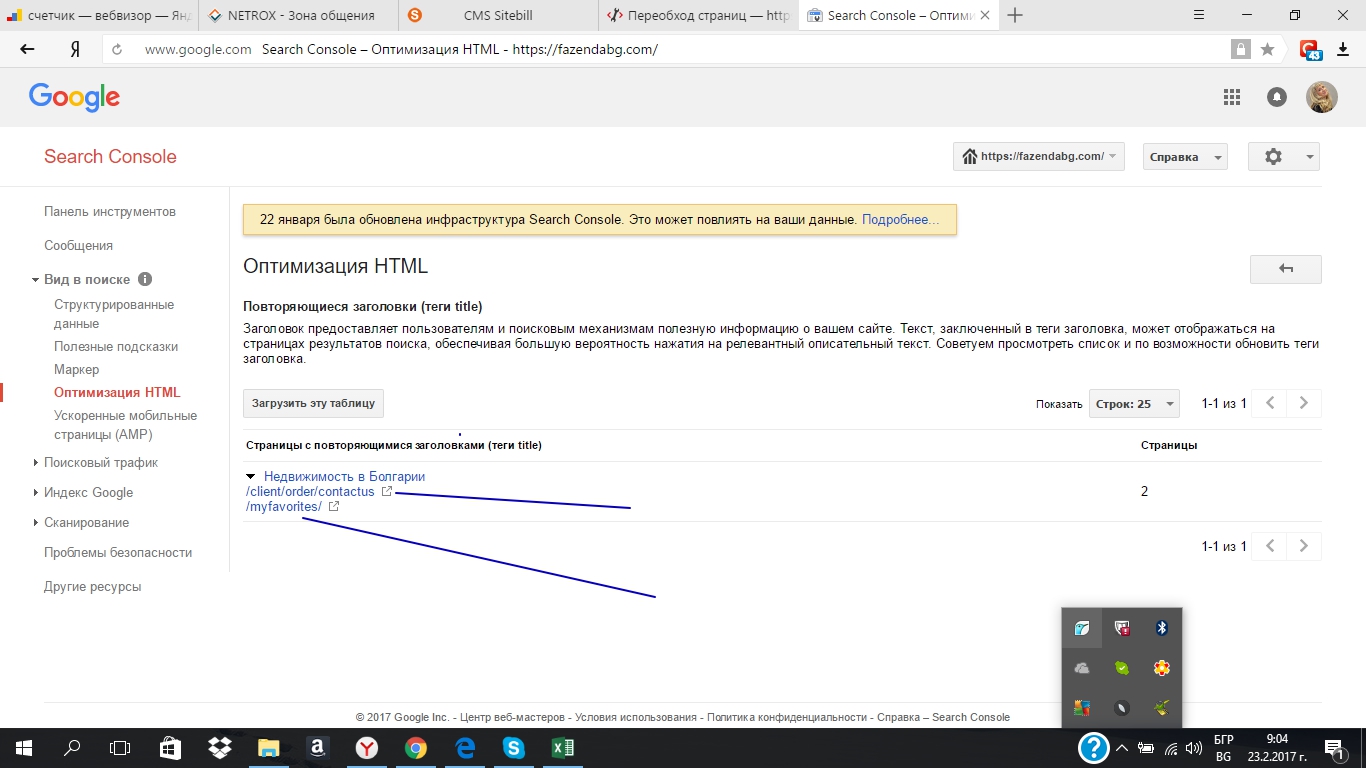Reload the page with refresh icon
The height and width of the screenshot is (768, 1366).
click(117, 49)
